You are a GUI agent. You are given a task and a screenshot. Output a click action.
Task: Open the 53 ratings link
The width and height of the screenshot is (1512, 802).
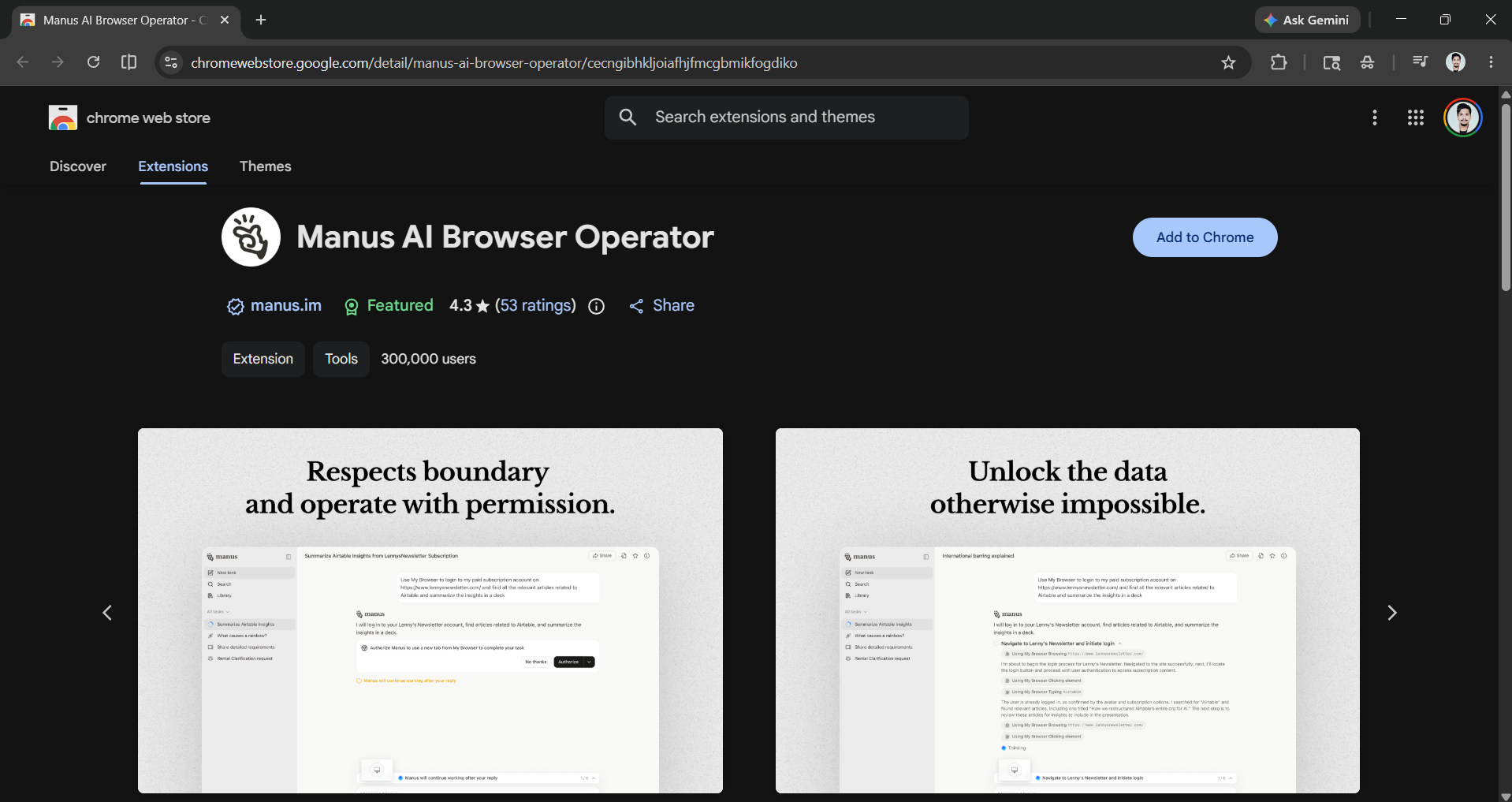click(x=535, y=305)
